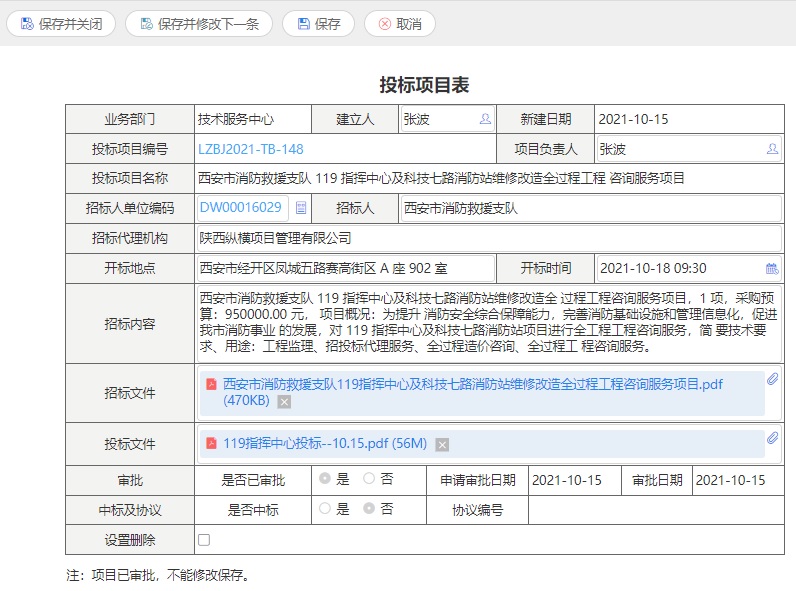Click the 建立人 张波 field
Viewport: 796px width, 591px height.
point(447,119)
